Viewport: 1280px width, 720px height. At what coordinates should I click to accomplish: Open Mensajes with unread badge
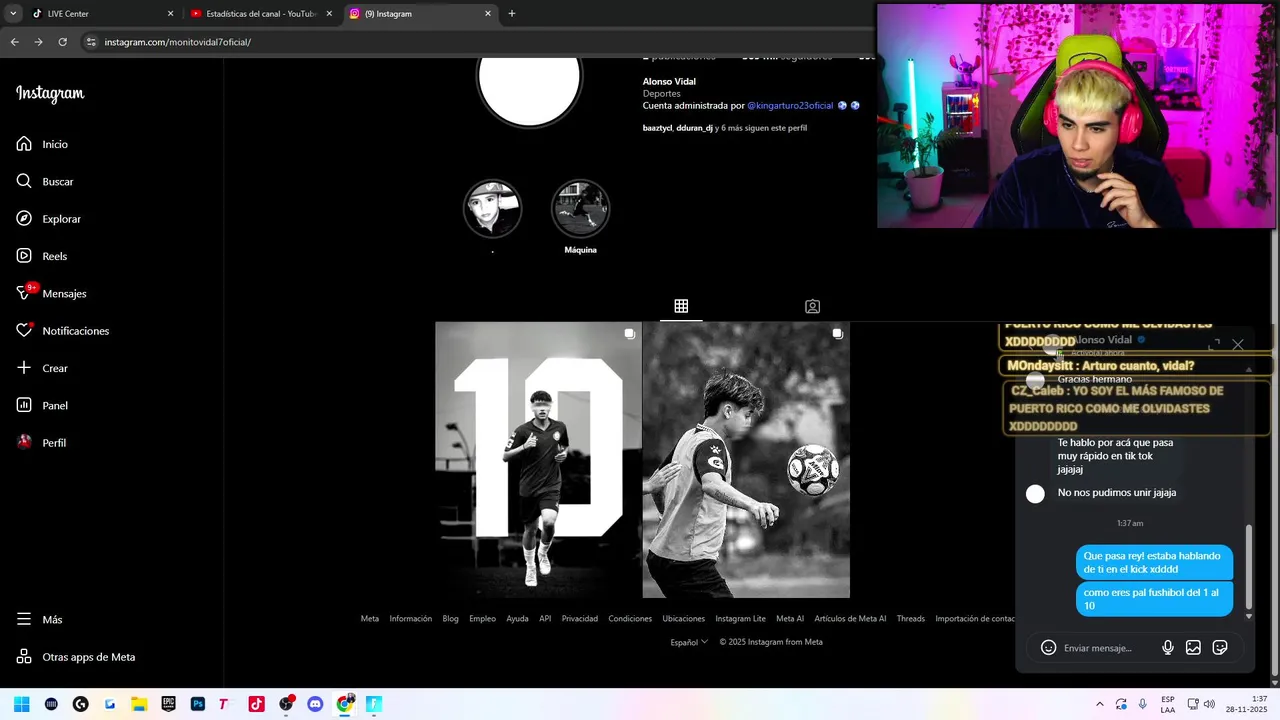point(51,293)
